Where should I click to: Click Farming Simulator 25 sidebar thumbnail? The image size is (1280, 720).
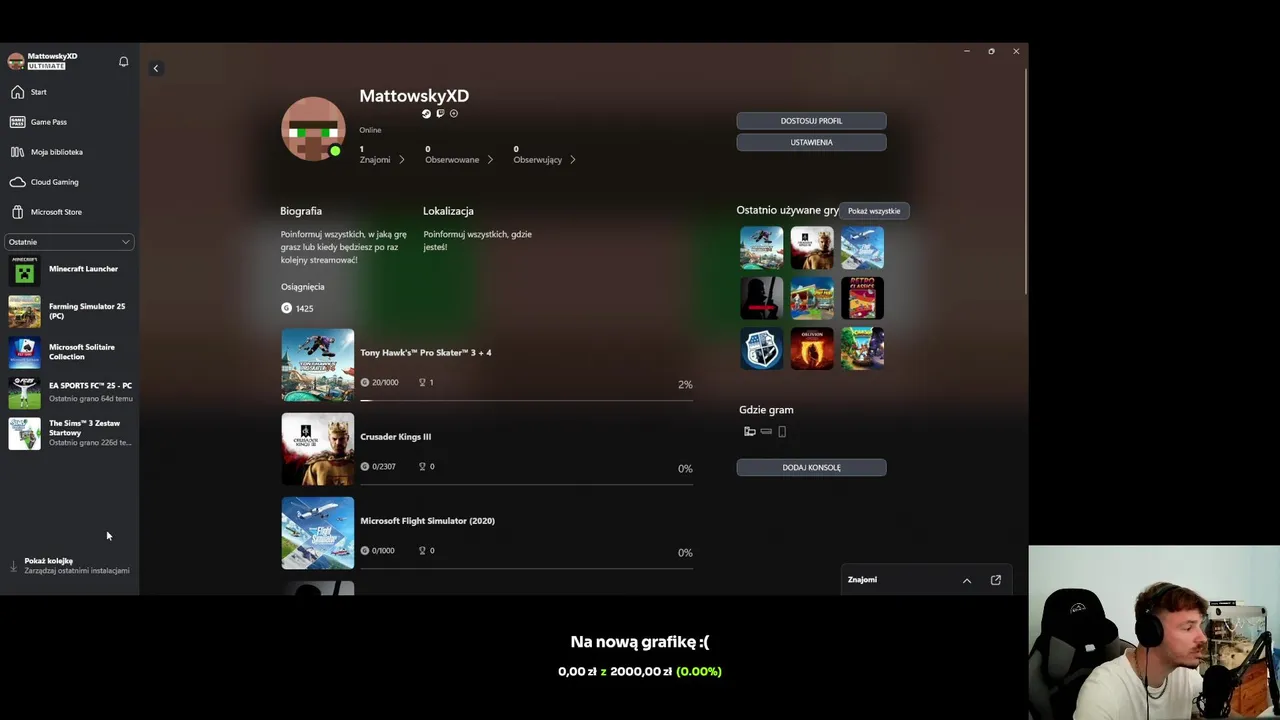point(25,311)
